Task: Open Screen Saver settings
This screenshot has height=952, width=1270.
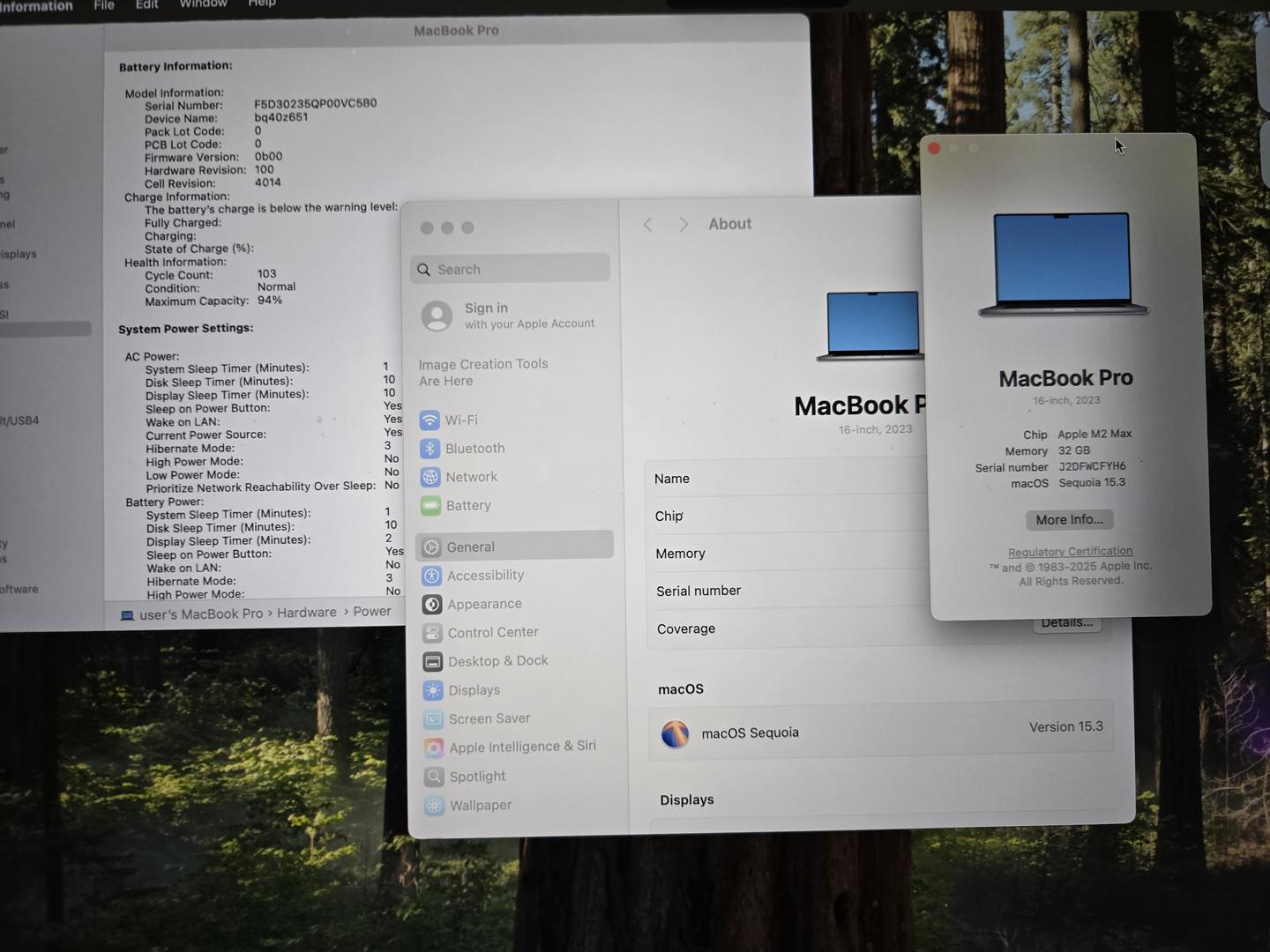Action: pos(489,719)
